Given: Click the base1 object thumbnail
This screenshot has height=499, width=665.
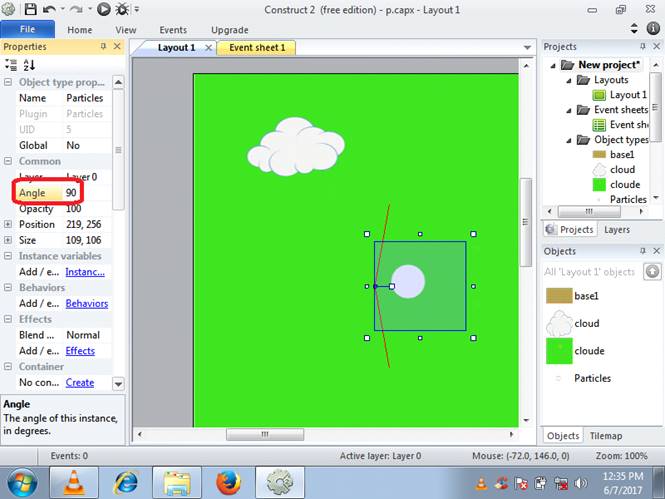Looking at the screenshot, I should 559,296.
